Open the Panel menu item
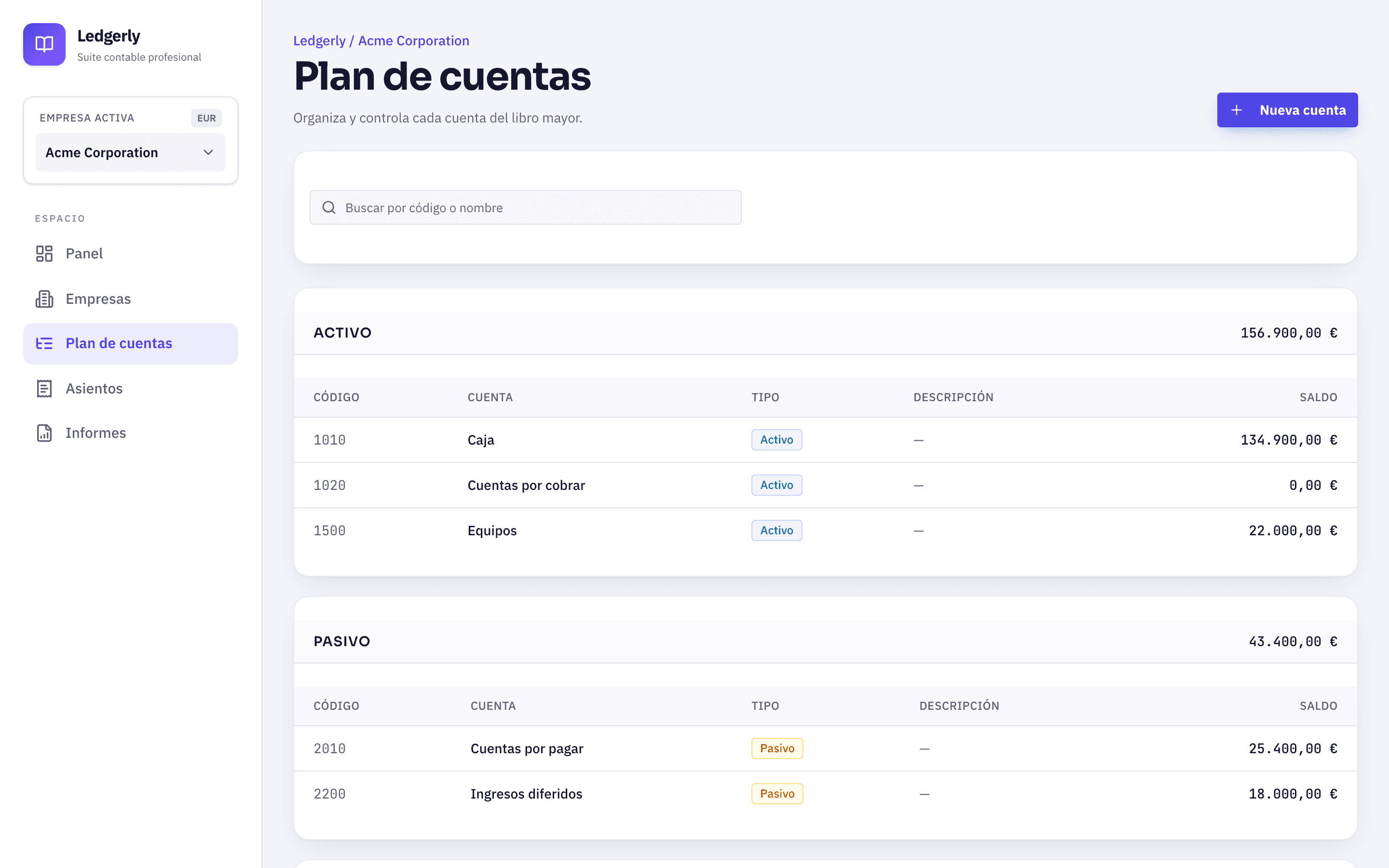Screen dimensions: 1389x868 coord(130,254)
